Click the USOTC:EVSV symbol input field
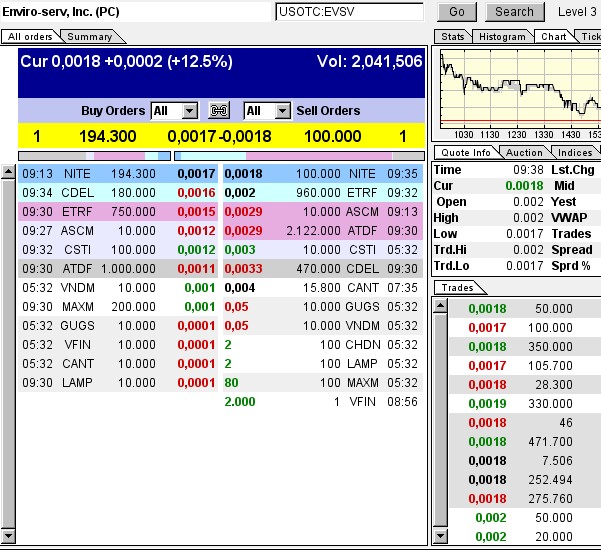This screenshot has width=601, height=553. (350, 12)
